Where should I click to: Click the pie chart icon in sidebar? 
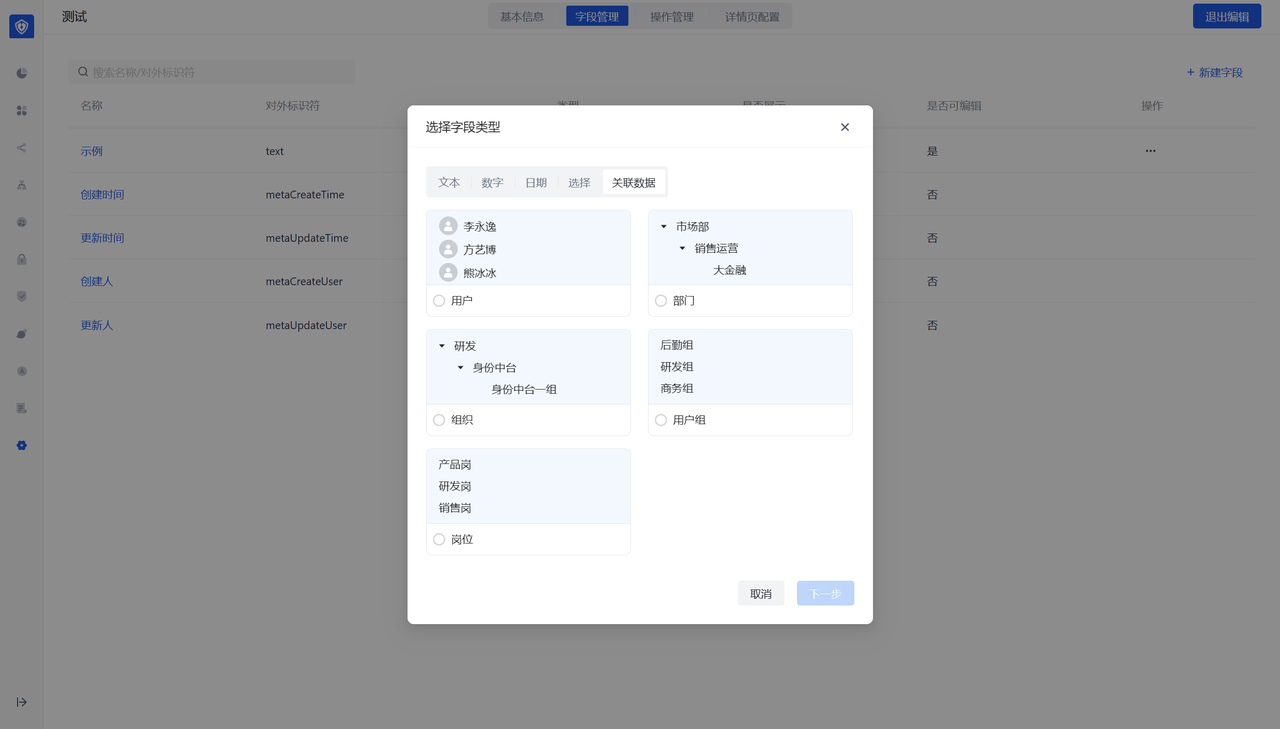pyautogui.click(x=22, y=73)
